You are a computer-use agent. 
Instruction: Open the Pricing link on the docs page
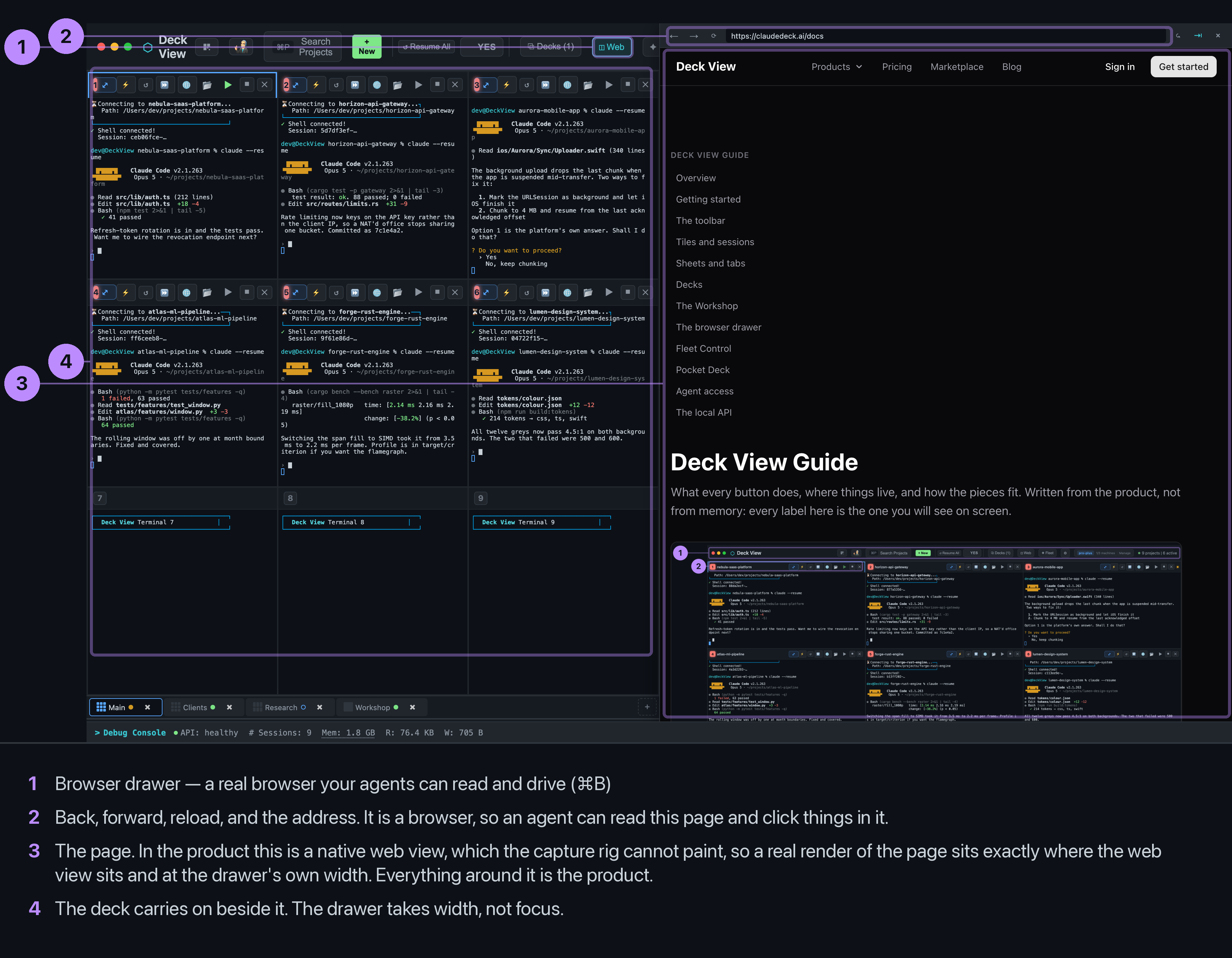pyautogui.click(x=897, y=67)
